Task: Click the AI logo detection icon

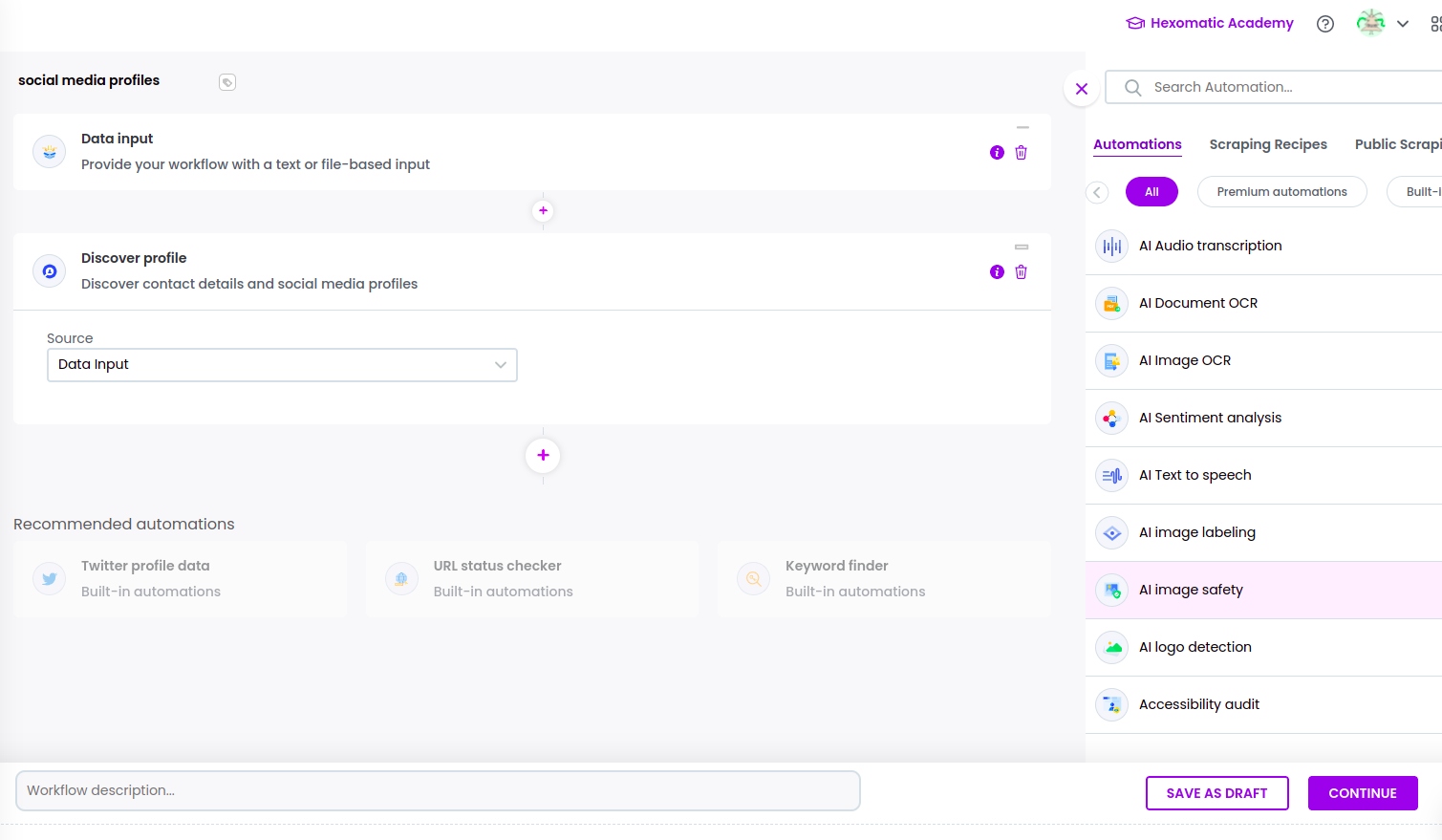Action: (x=1111, y=647)
